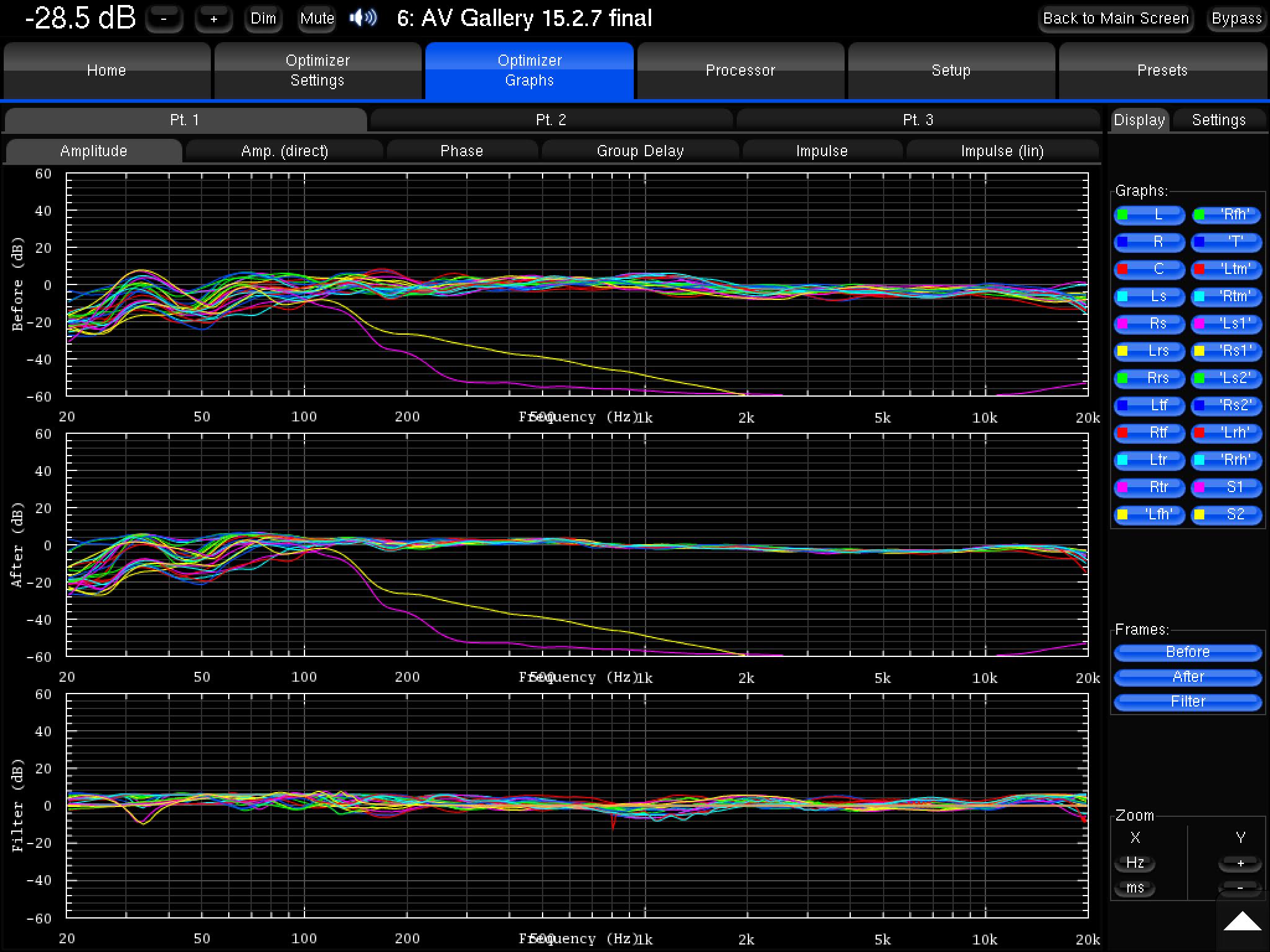Open the Optimizer Settings tab

pos(317,70)
